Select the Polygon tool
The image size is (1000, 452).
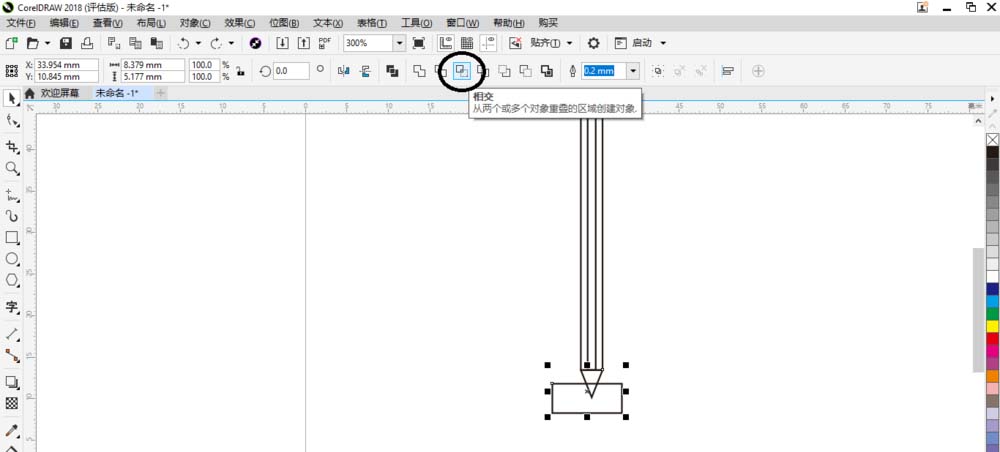[12, 281]
